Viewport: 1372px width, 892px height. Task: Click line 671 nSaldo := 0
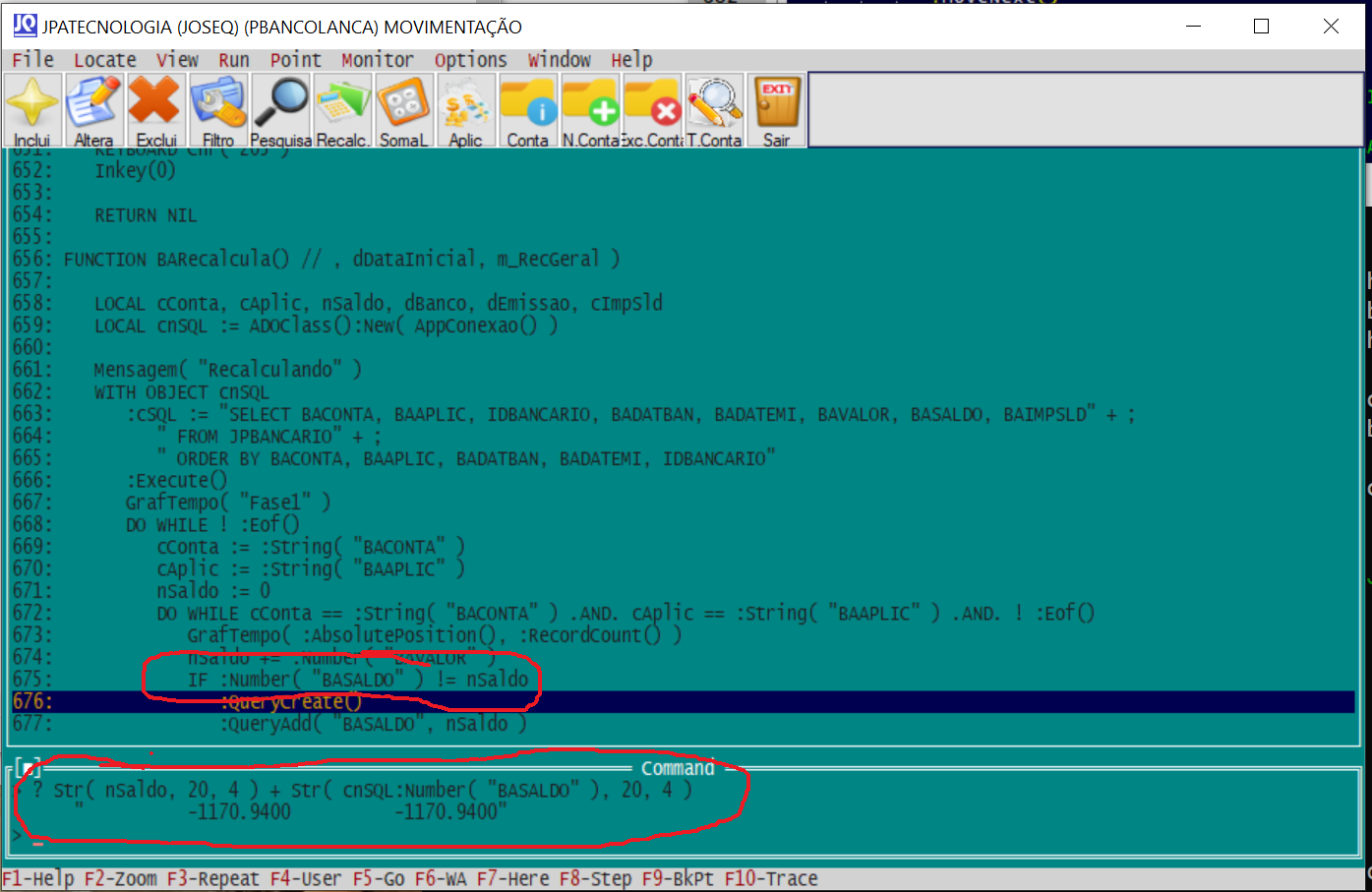[x=213, y=591]
